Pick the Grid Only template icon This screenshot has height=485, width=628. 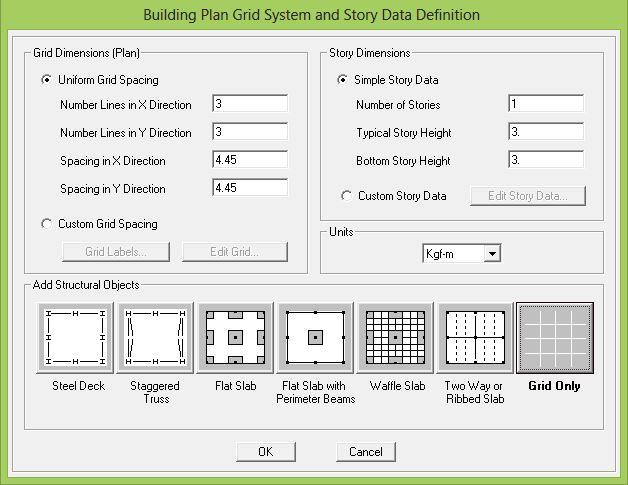(x=555, y=338)
